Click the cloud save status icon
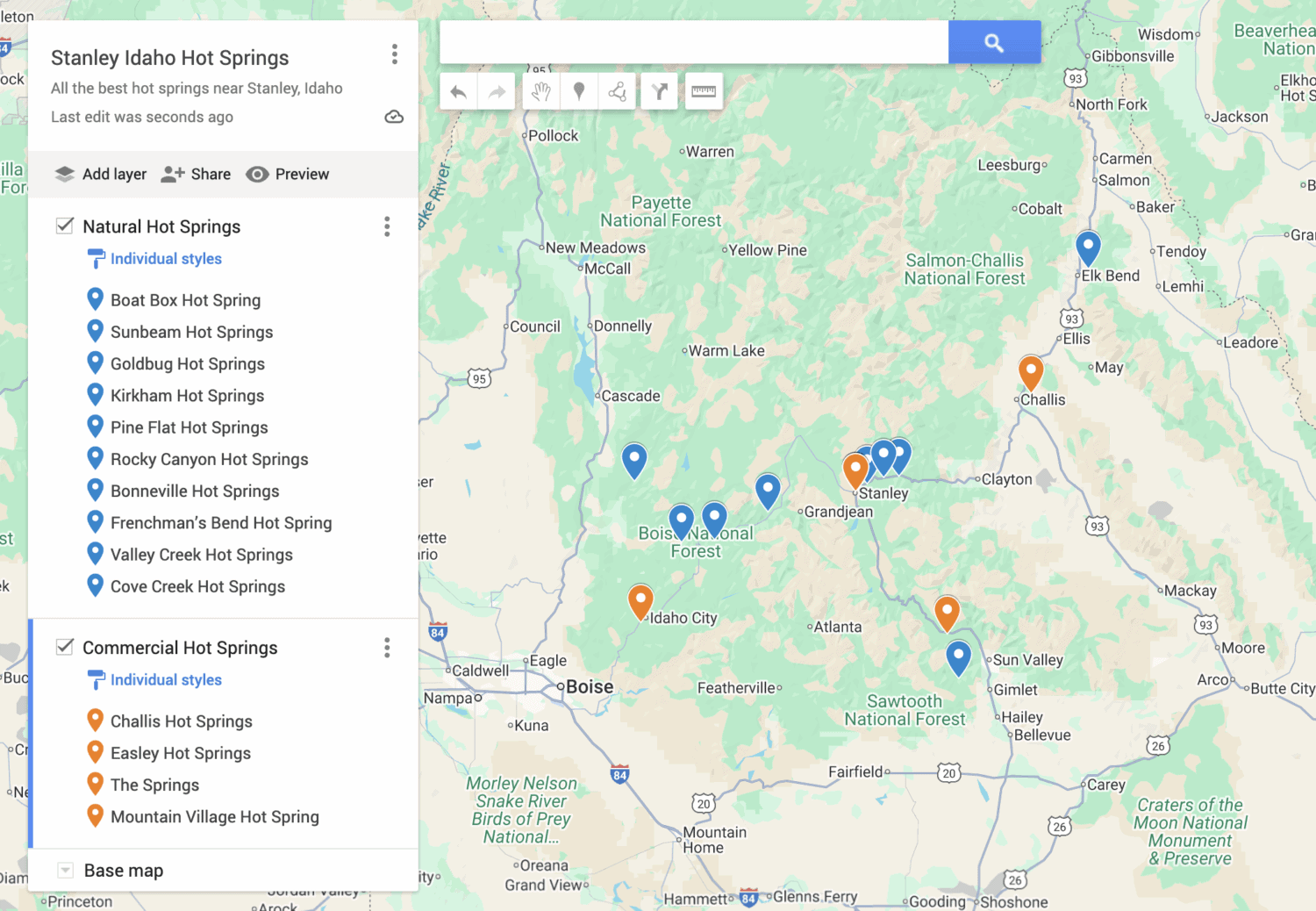1316x911 pixels. (x=394, y=116)
